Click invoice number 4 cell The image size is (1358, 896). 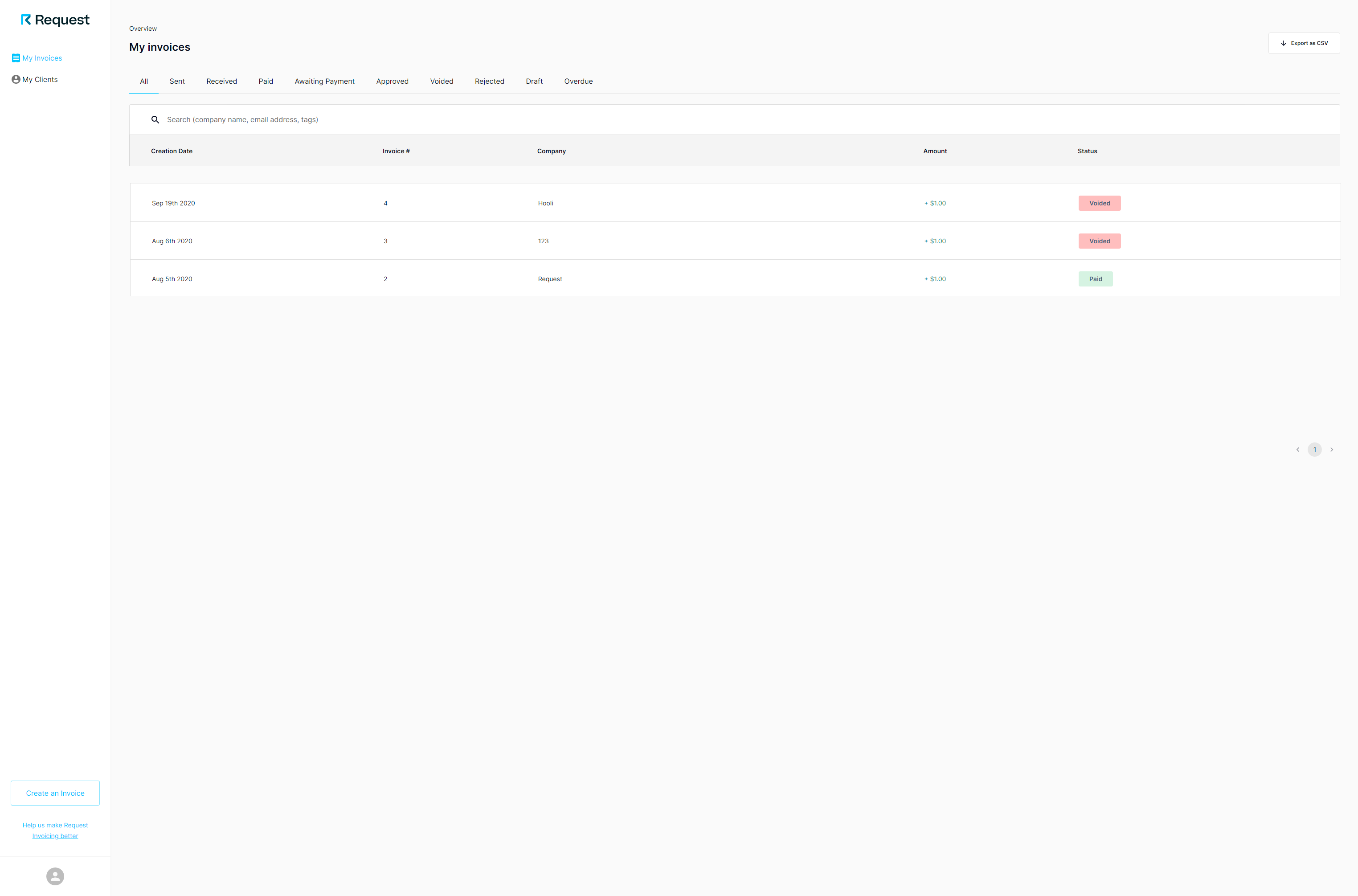tap(386, 204)
